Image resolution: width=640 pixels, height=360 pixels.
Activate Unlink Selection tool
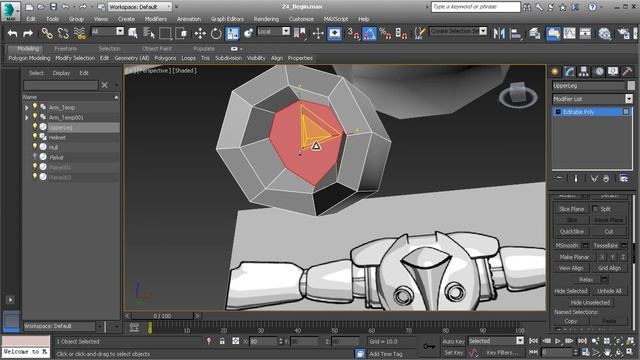[63, 33]
